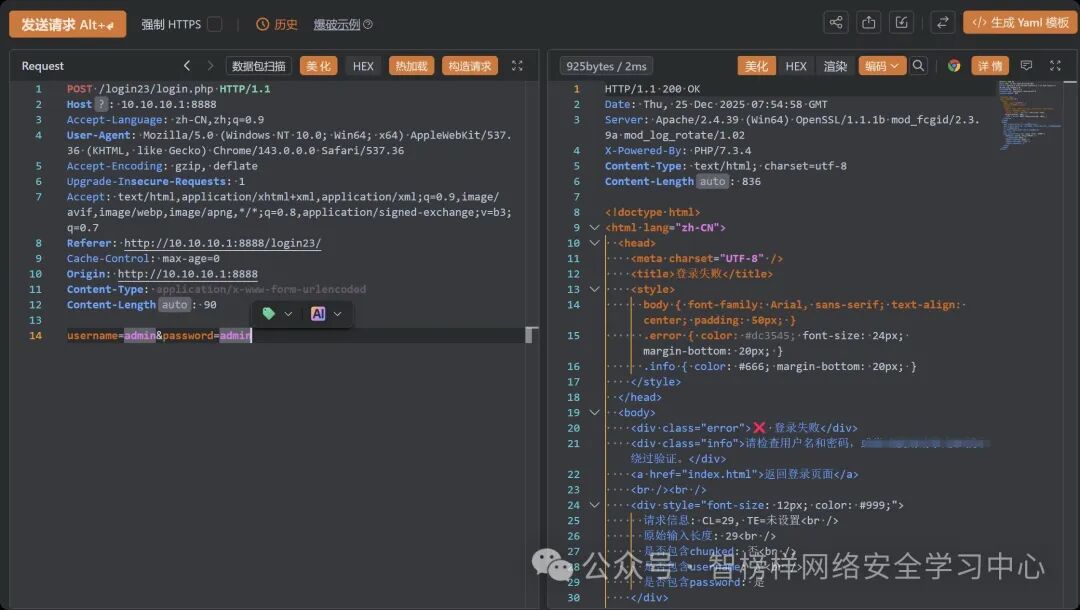Click the 发送请求 send request button

click(x=68, y=24)
